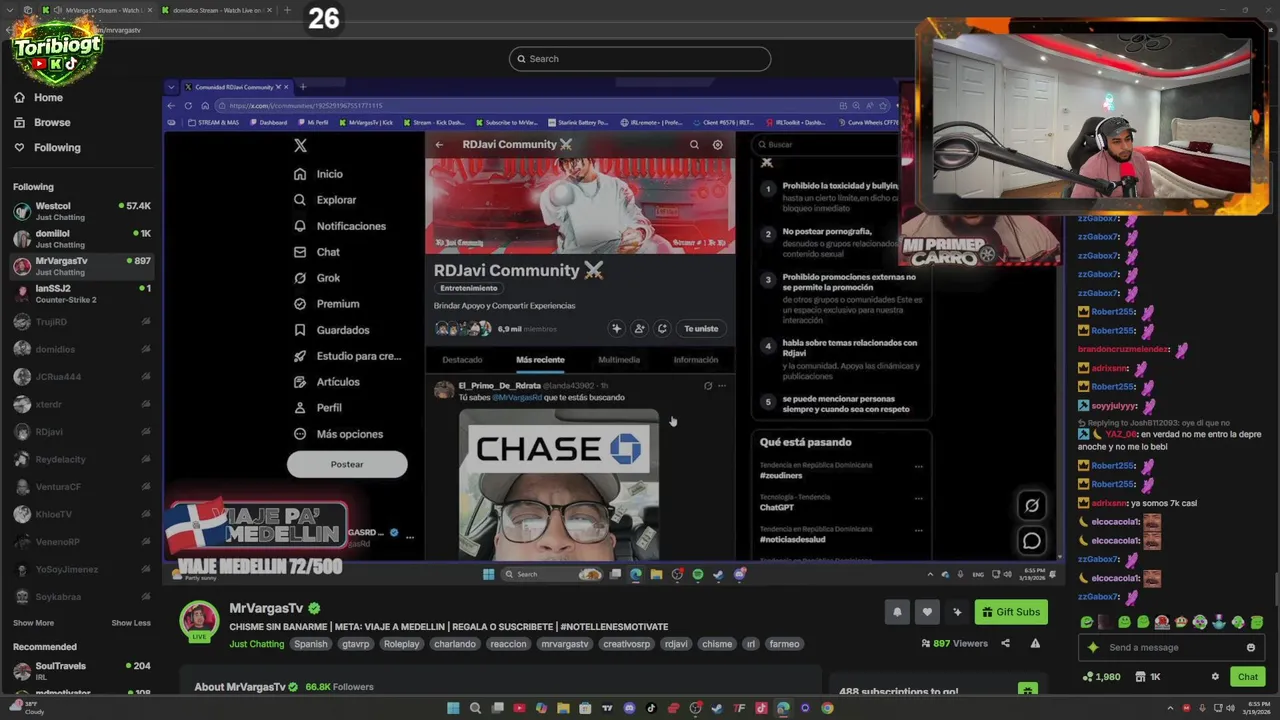Image resolution: width=1280 pixels, height=720 pixels.
Task: Open TikTok black icon in the taskbar
Action: coord(651,708)
